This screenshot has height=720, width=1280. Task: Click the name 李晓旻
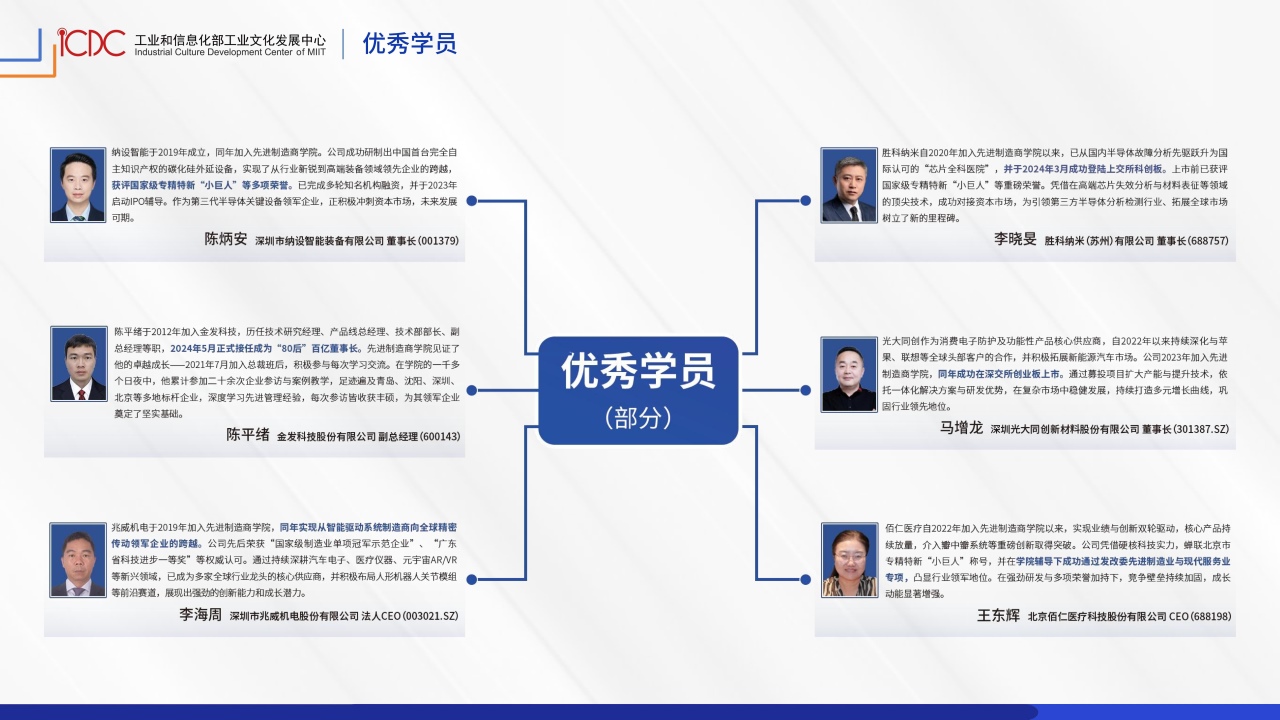pyautogui.click(x=1014, y=240)
